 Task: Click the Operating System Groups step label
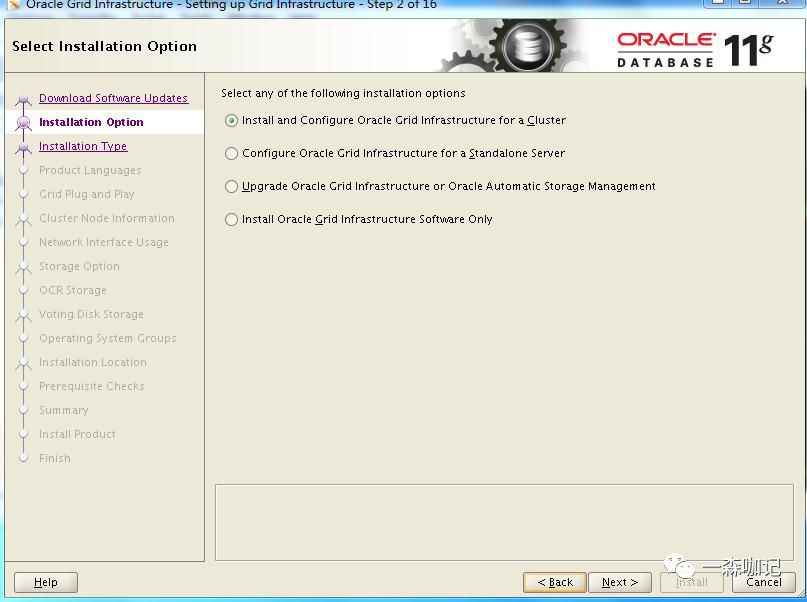tap(108, 338)
